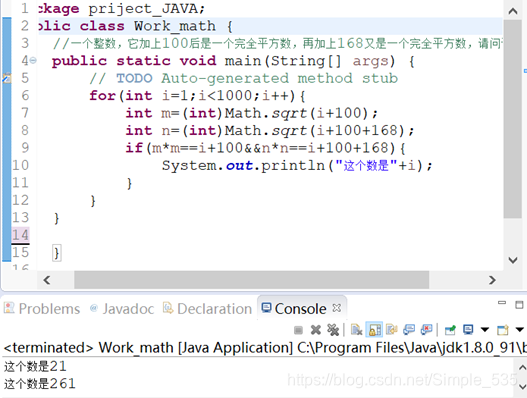Click the editor horizontal scrollbar thumb
The height and width of the screenshot is (398, 527).
click(x=251, y=280)
